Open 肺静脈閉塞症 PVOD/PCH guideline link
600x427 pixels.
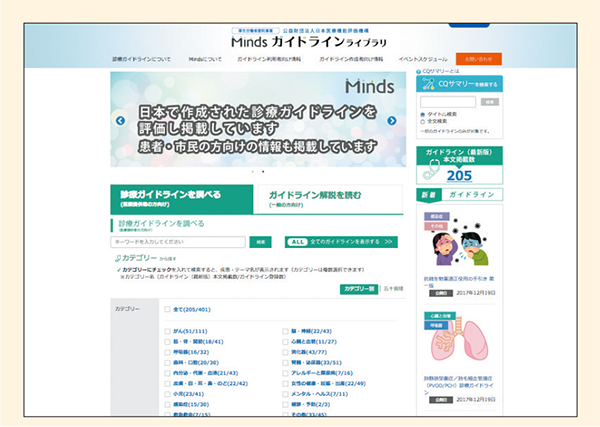point(458,385)
